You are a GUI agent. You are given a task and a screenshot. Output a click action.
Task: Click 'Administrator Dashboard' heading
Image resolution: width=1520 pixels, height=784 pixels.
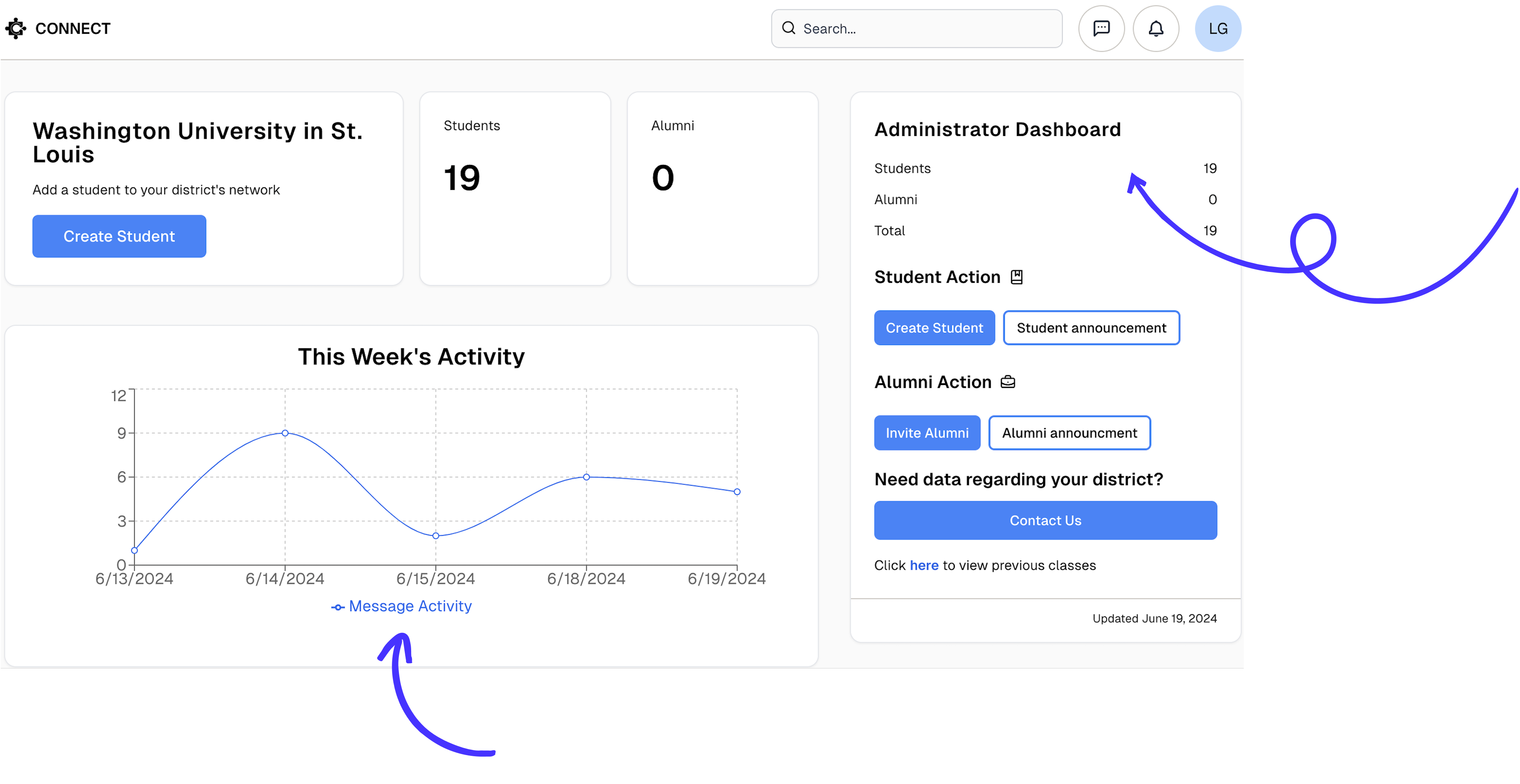click(x=997, y=129)
